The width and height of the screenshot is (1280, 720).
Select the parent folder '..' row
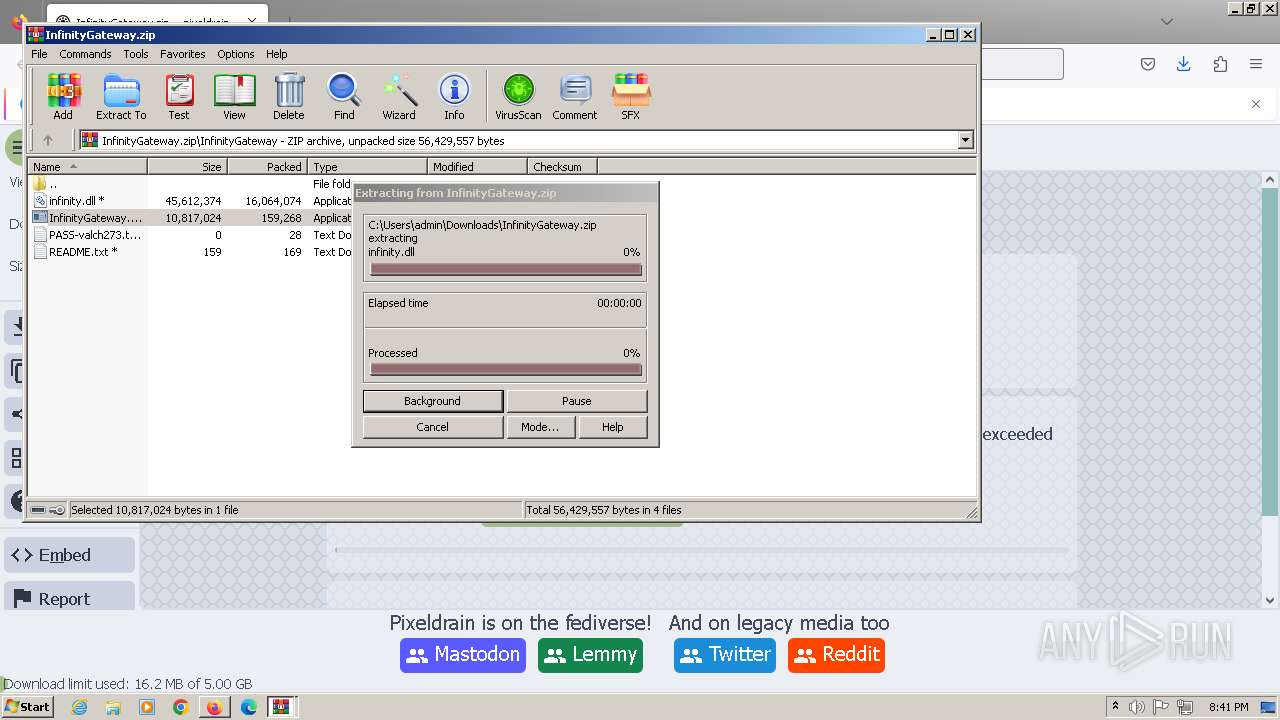point(190,184)
